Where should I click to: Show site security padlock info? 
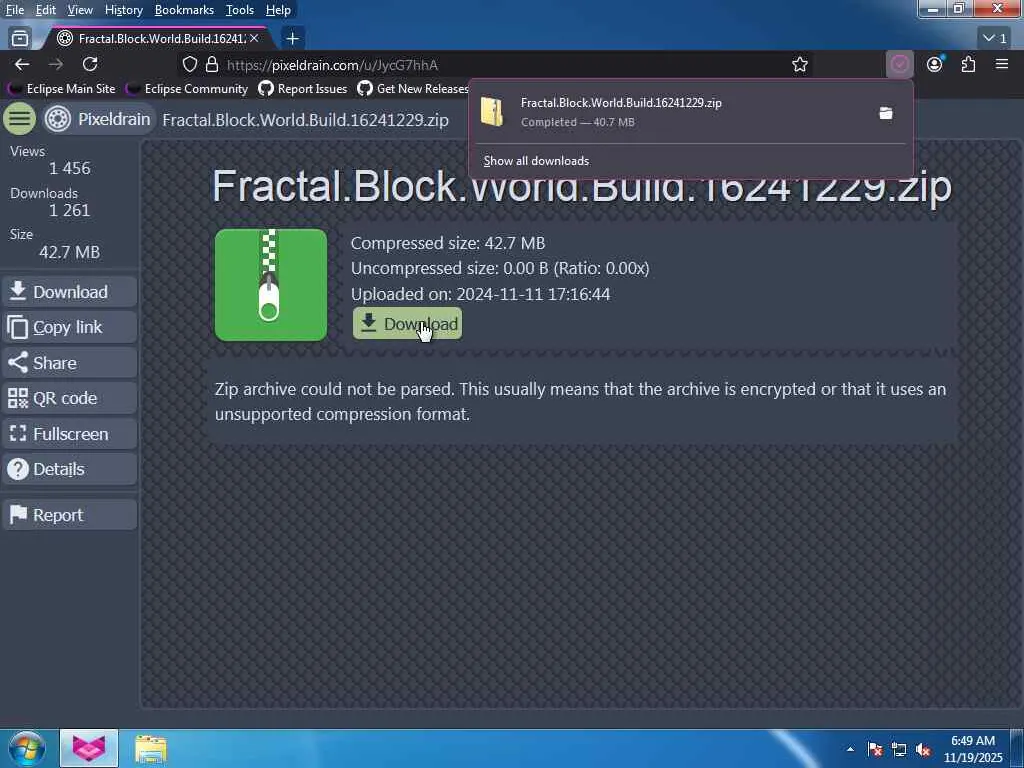tap(212, 65)
